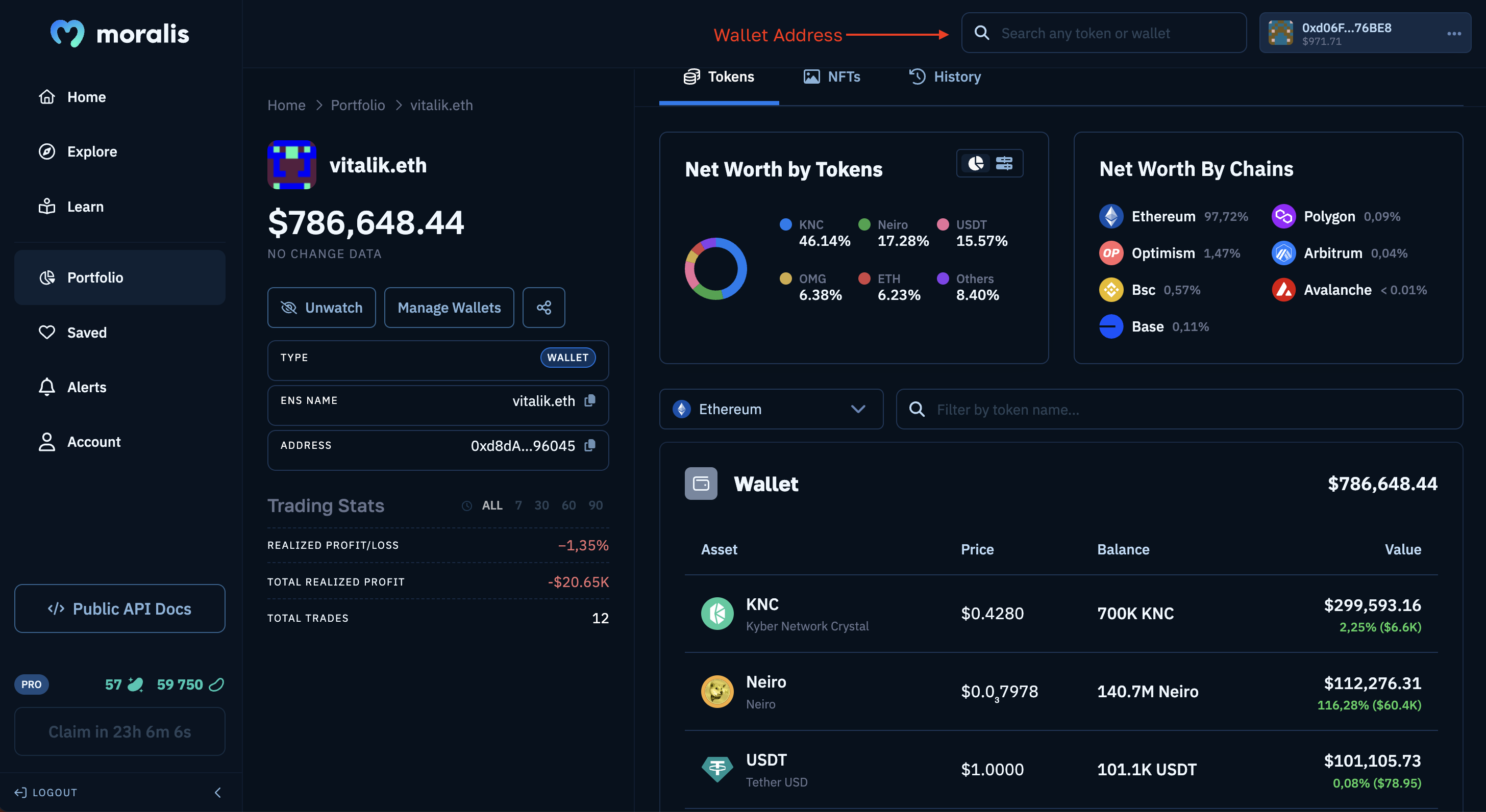This screenshot has width=1486, height=812.
Task: Go to Home in the breadcrumb
Action: [x=286, y=105]
